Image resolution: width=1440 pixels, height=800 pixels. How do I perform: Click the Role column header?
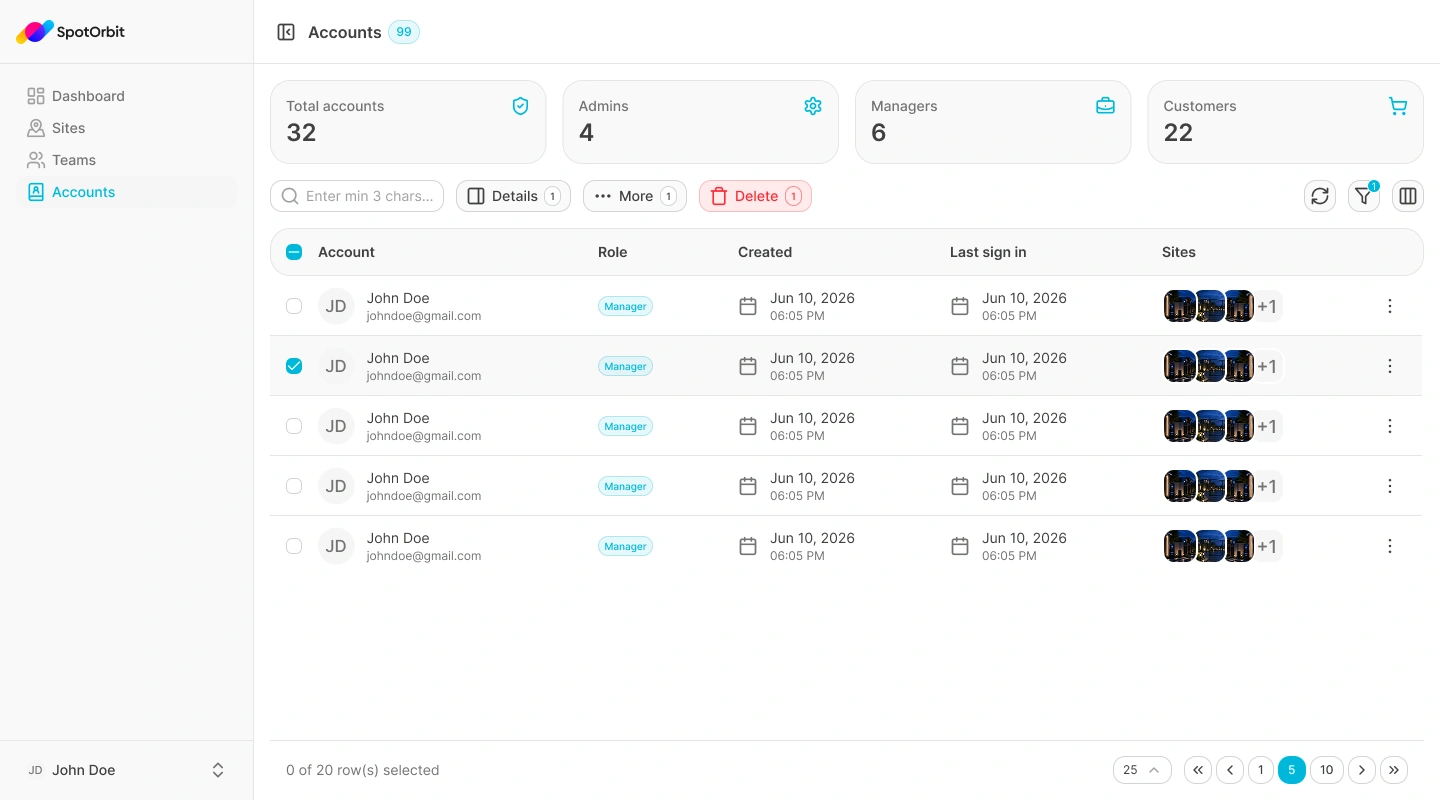click(613, 252)
